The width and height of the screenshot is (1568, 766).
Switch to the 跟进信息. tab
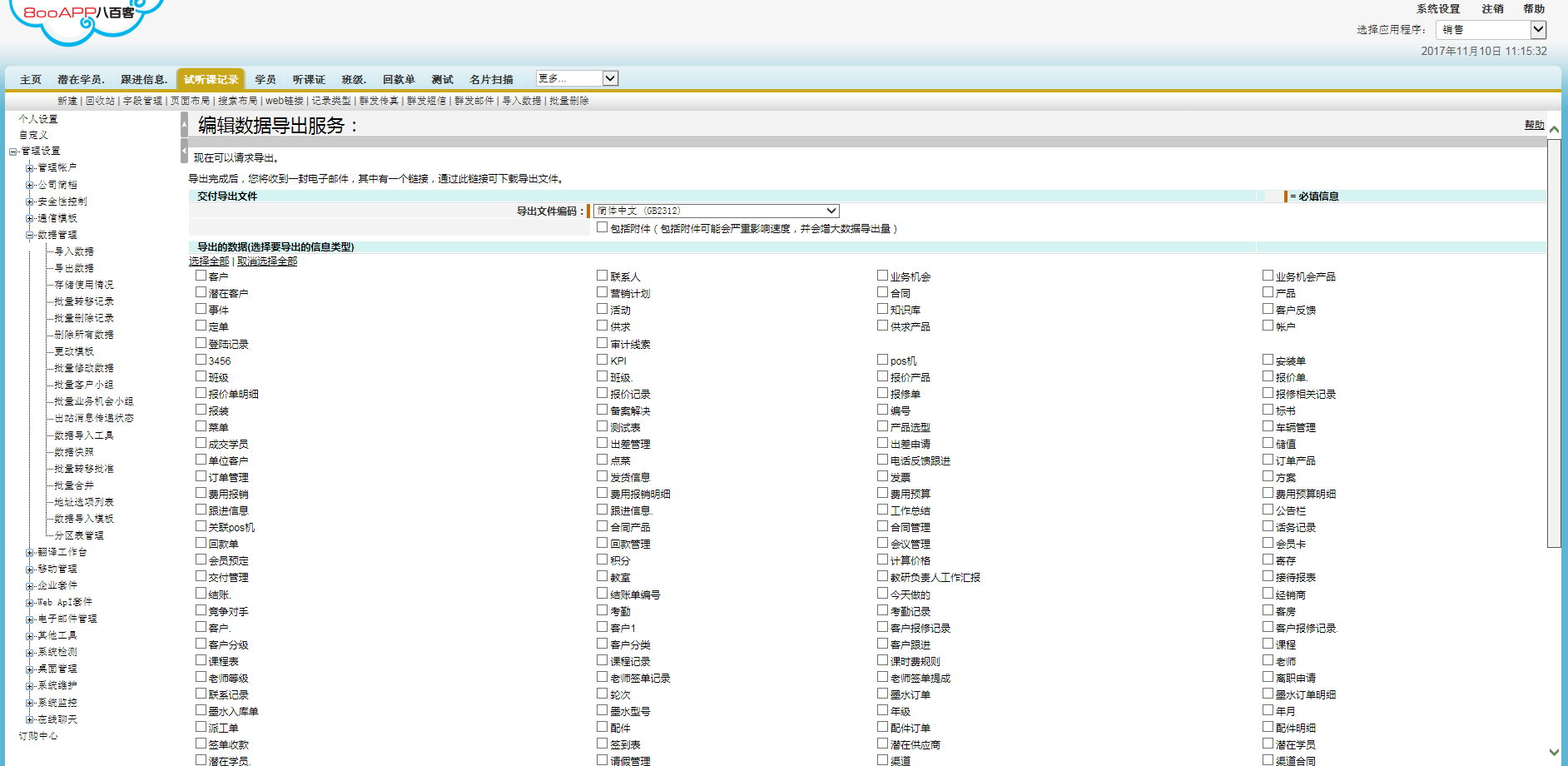(144, 80)
